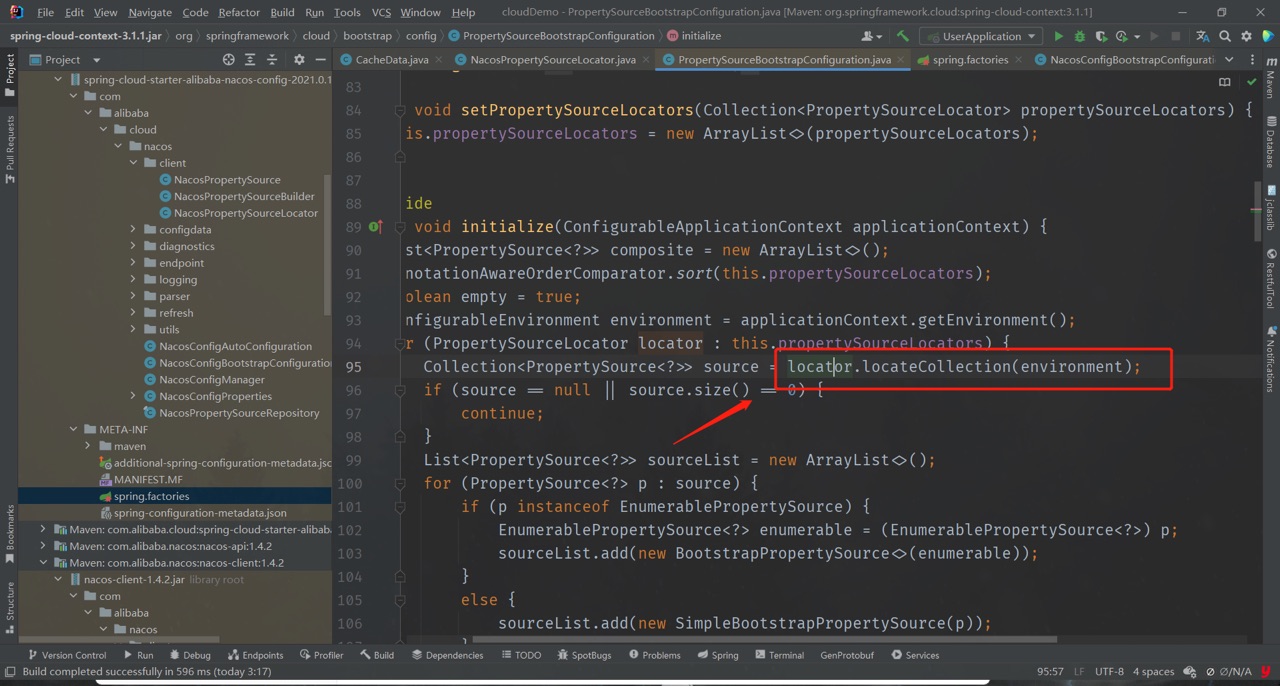Open Version Control tool window
The height and width of the screenshot is (686, 1280).
point(66,655)
